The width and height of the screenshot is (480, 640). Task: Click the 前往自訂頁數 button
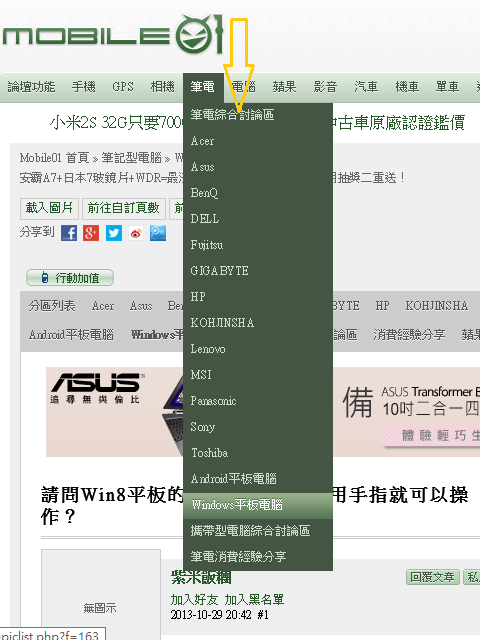[x=124, y=208]
